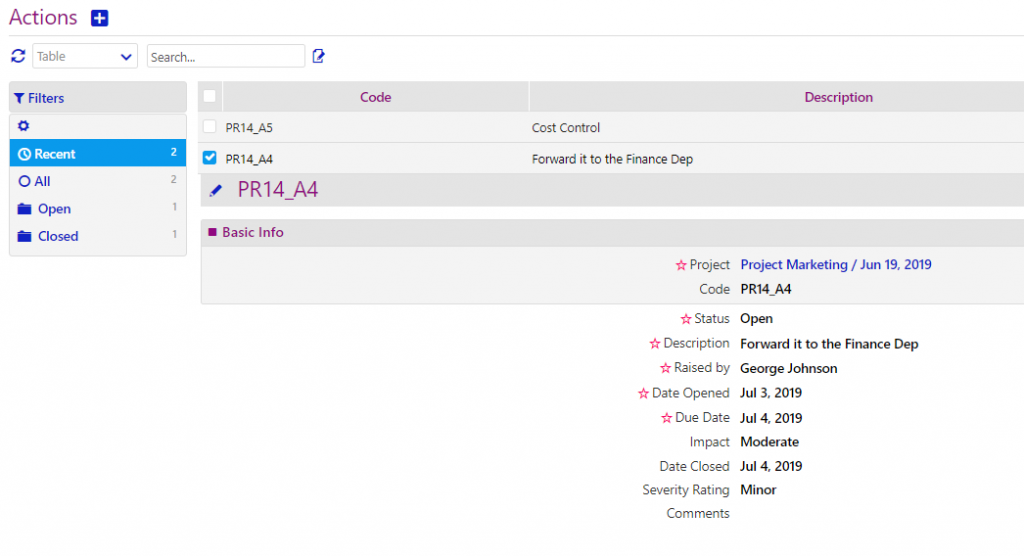This screenshot has width=1024, height=557.
Task: Uncheck the PR14_A4 row checkbox
Action: [209, 158]
